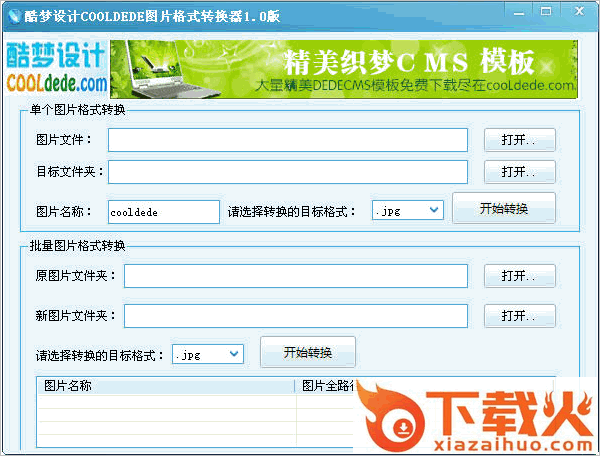Click 开始转换 in single image section

coord(504,208)
